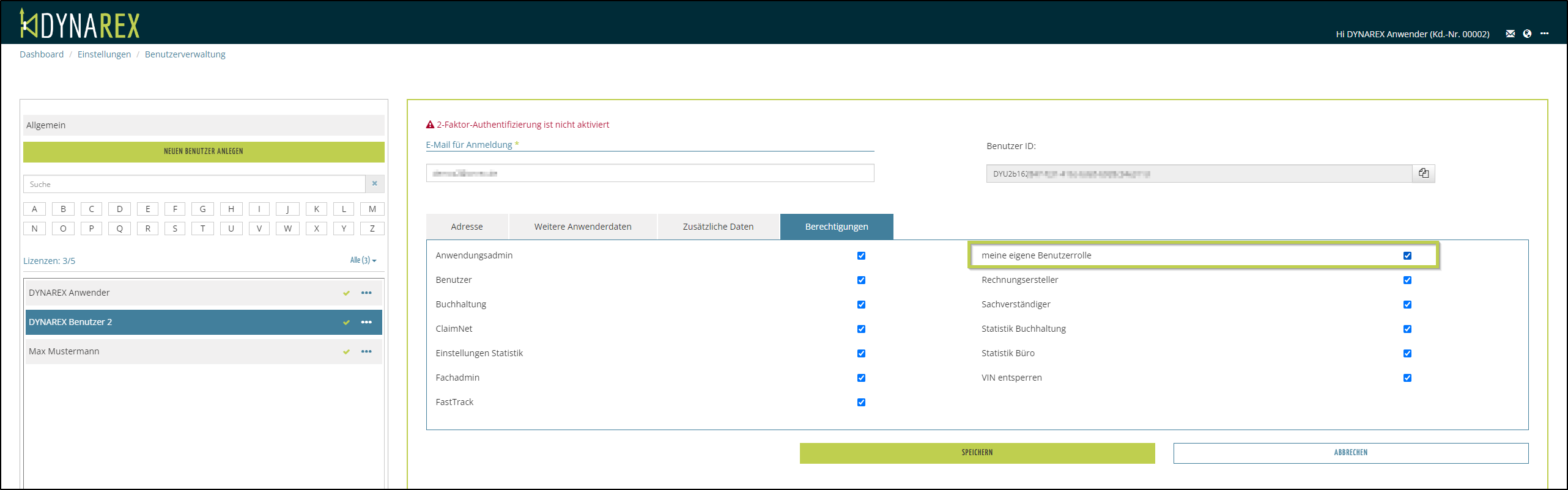Screen dimensions: 1568x490
Task: Click the DYNAREX logo
Action: (80, 24)
